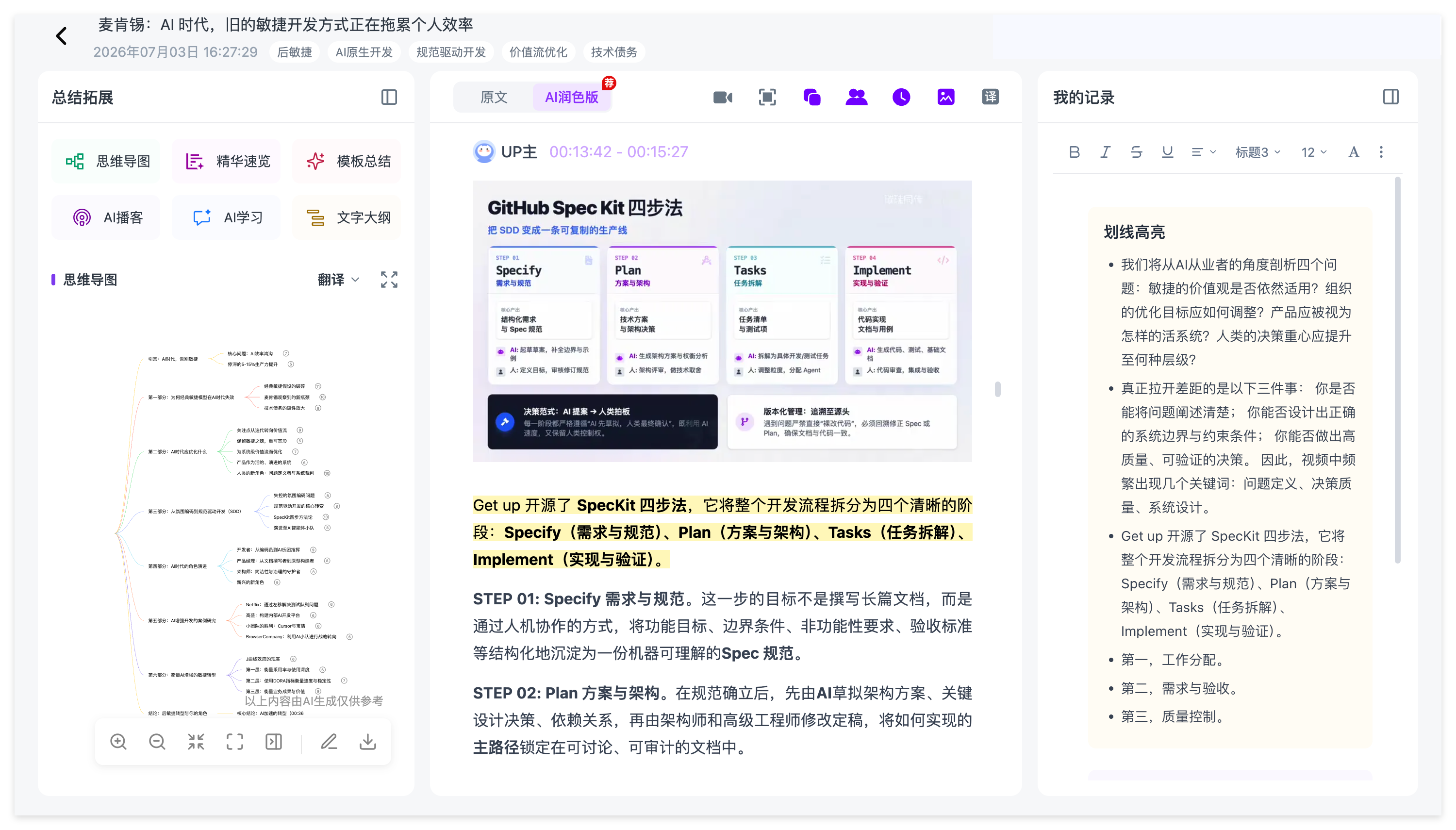This screenshot has width=1456, height=830.
Task: Show speakers with the people icon
Action: click(856, 98)
